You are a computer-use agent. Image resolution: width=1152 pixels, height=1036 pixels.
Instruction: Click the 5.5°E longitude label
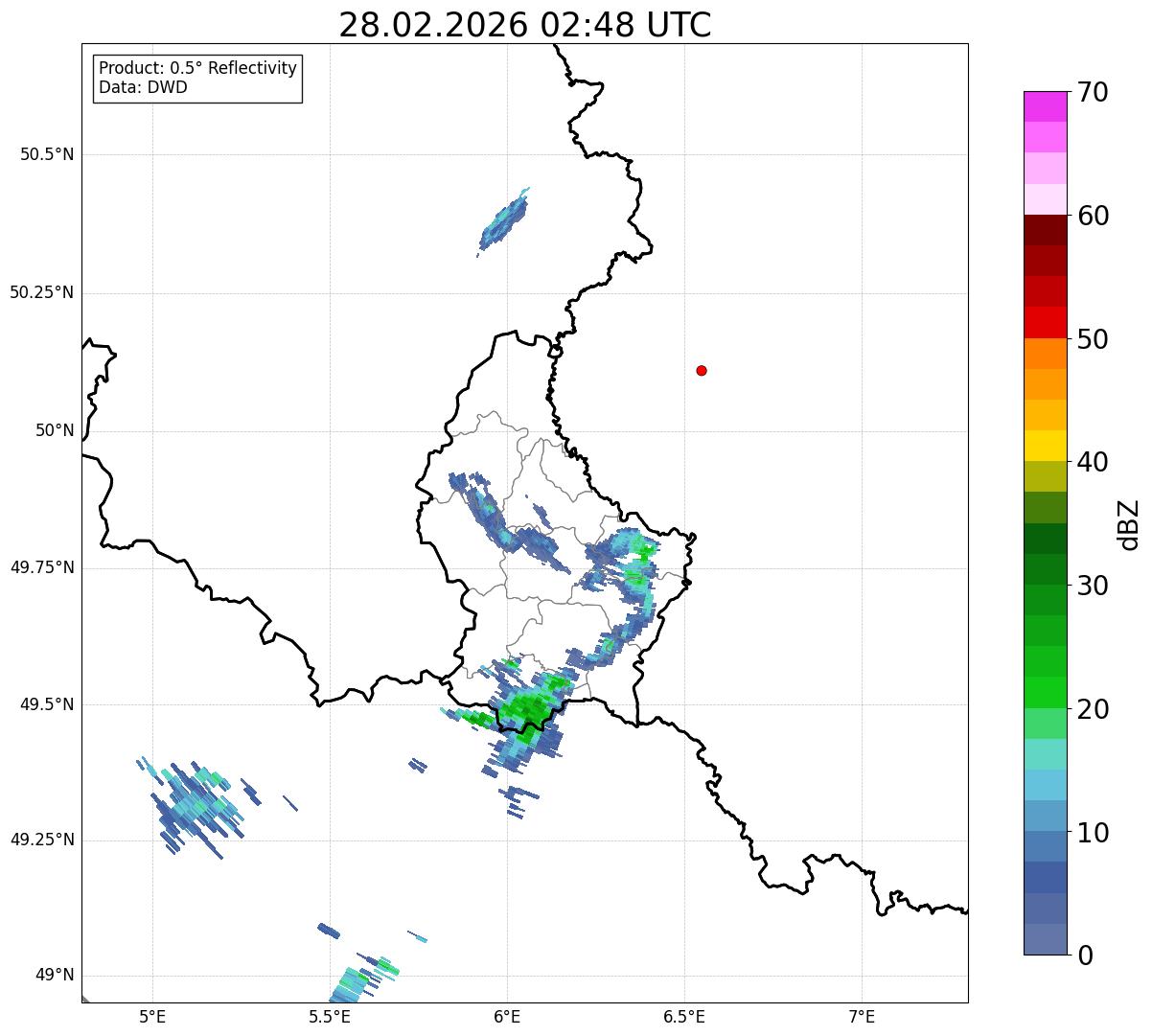point(330,1016)
